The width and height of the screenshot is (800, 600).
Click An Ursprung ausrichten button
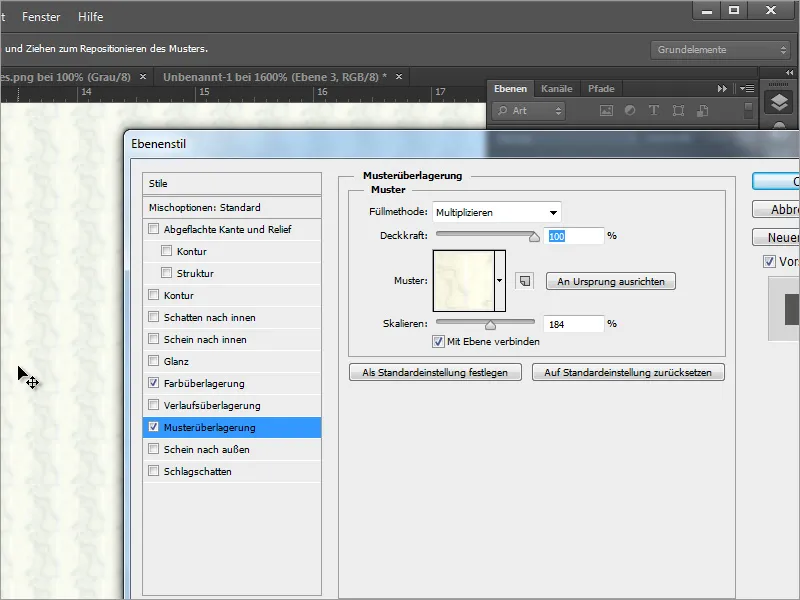coord(611,281)
